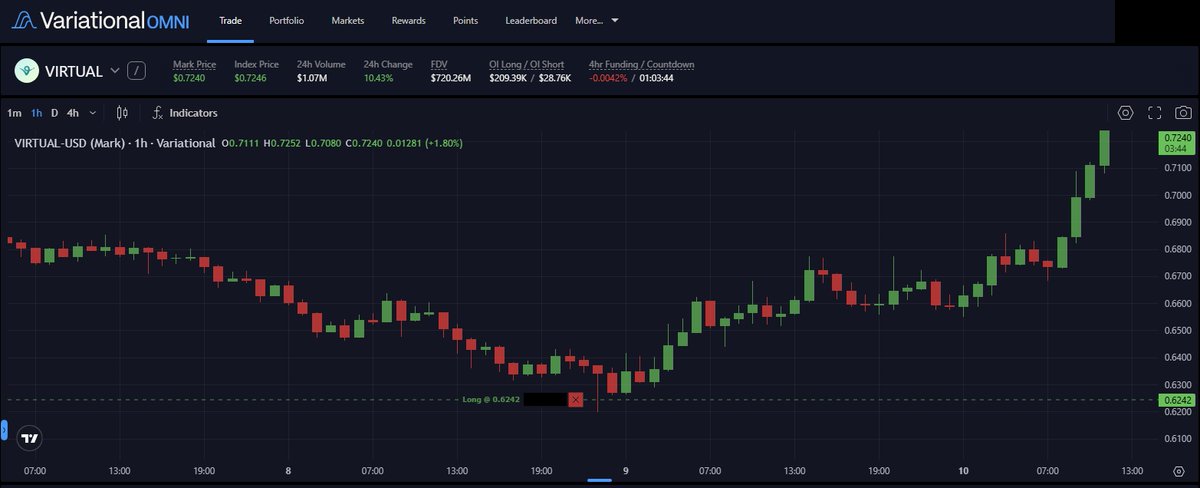
Task: Click the Long @ 0.6242 position label
Action: point(491,399)
